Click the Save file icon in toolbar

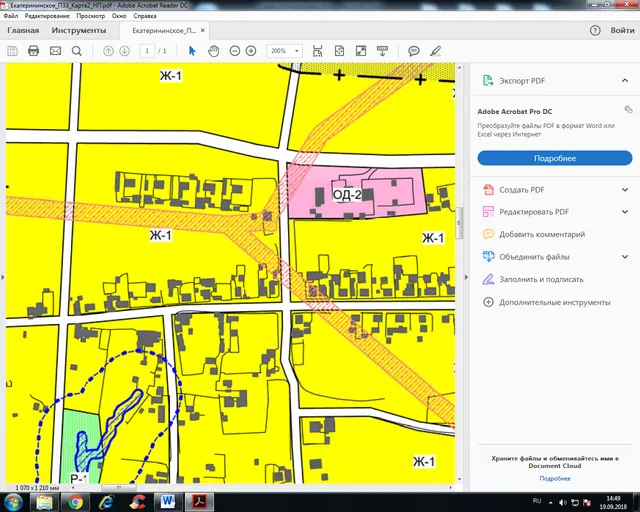12,51
